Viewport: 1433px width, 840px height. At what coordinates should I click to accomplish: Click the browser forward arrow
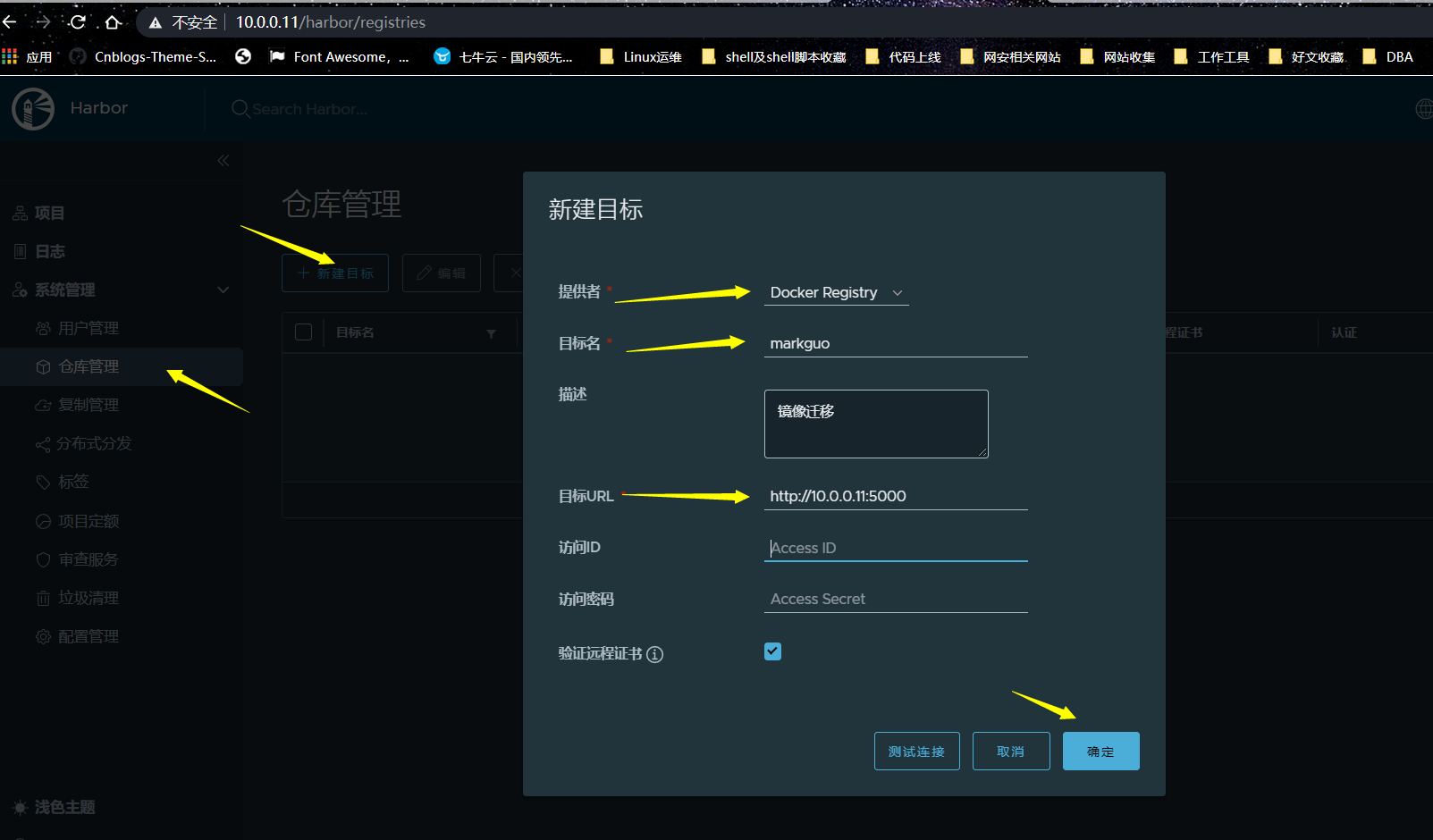(43, 22)
